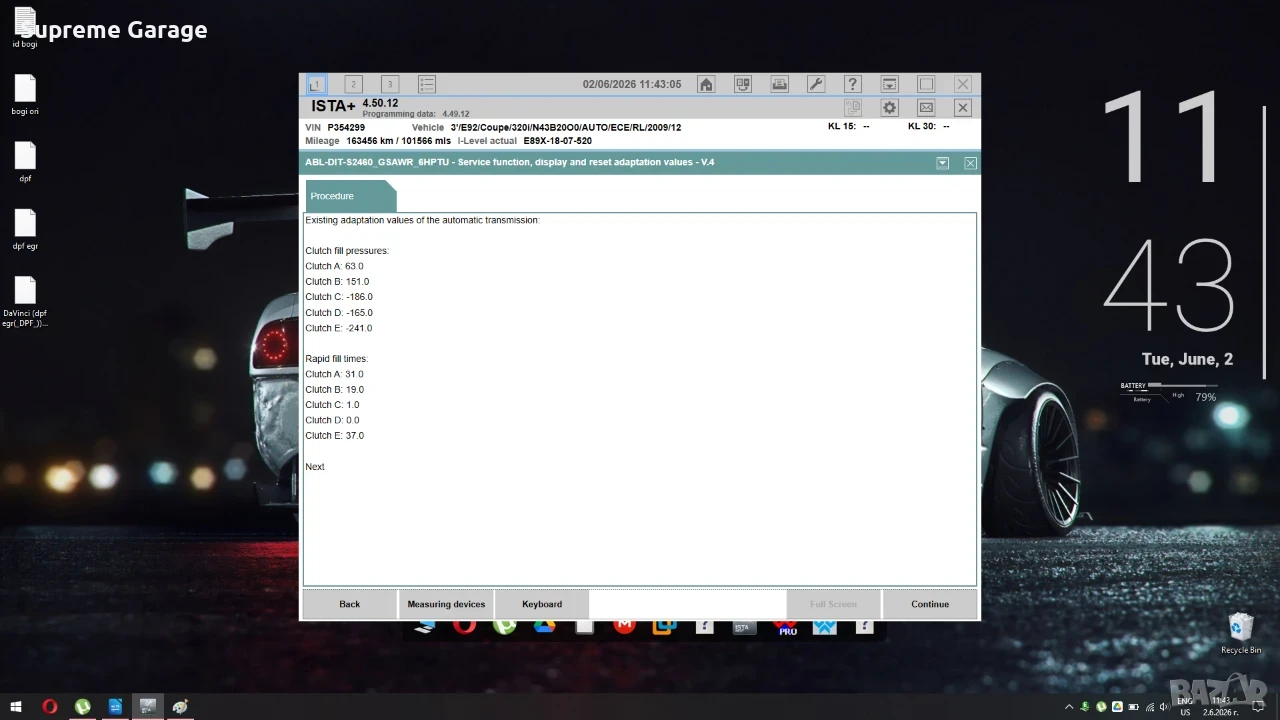The height and width of the screenshot is (720, 1280).
Task: Click the blue document app on taskbar
Action: [115, 706]
